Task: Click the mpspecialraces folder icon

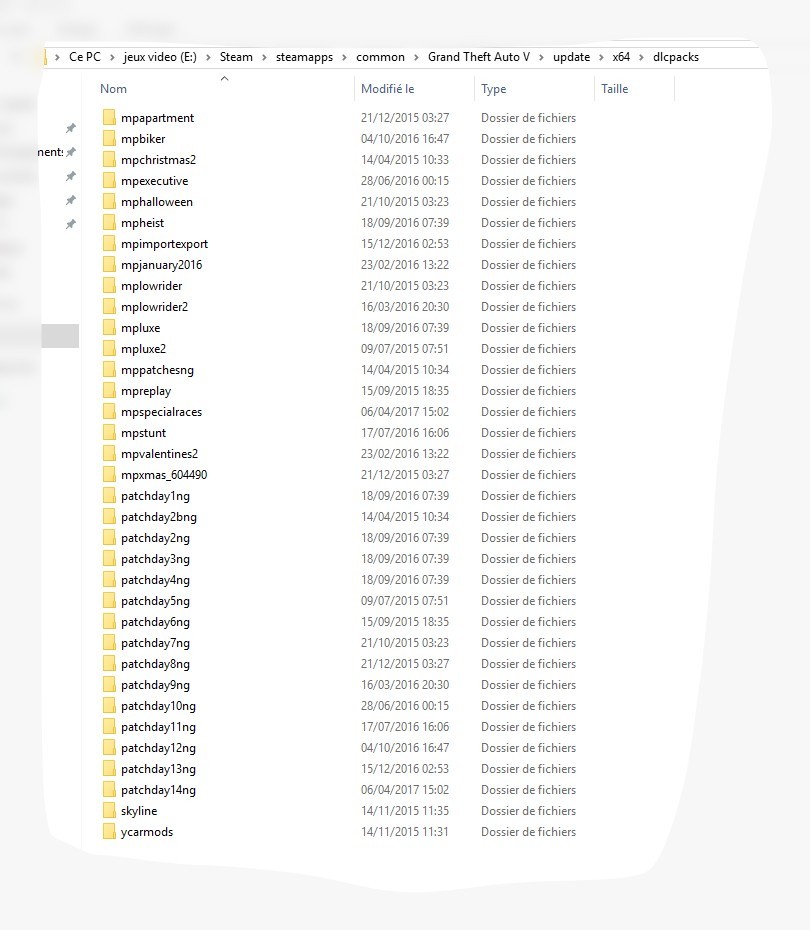Action: pyautogui.click(x=109, y=412)
